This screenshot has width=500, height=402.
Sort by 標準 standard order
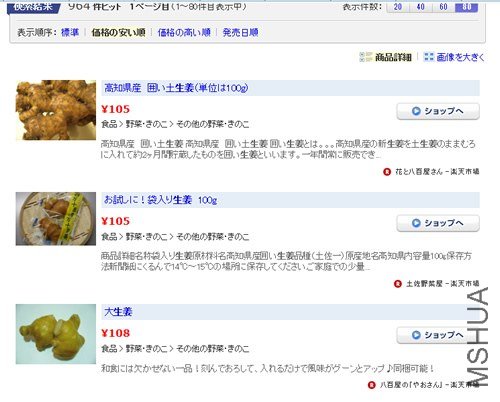pyautogui.click(x=70, y=32)
